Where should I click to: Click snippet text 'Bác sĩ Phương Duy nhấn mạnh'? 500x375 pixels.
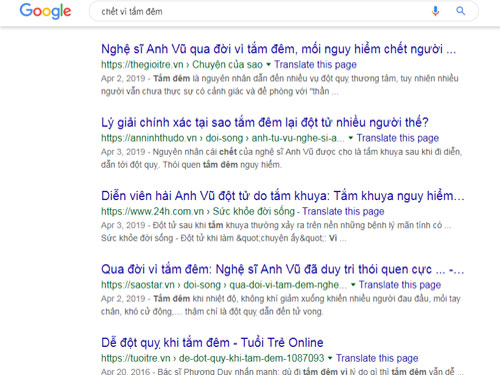point(282,371)
